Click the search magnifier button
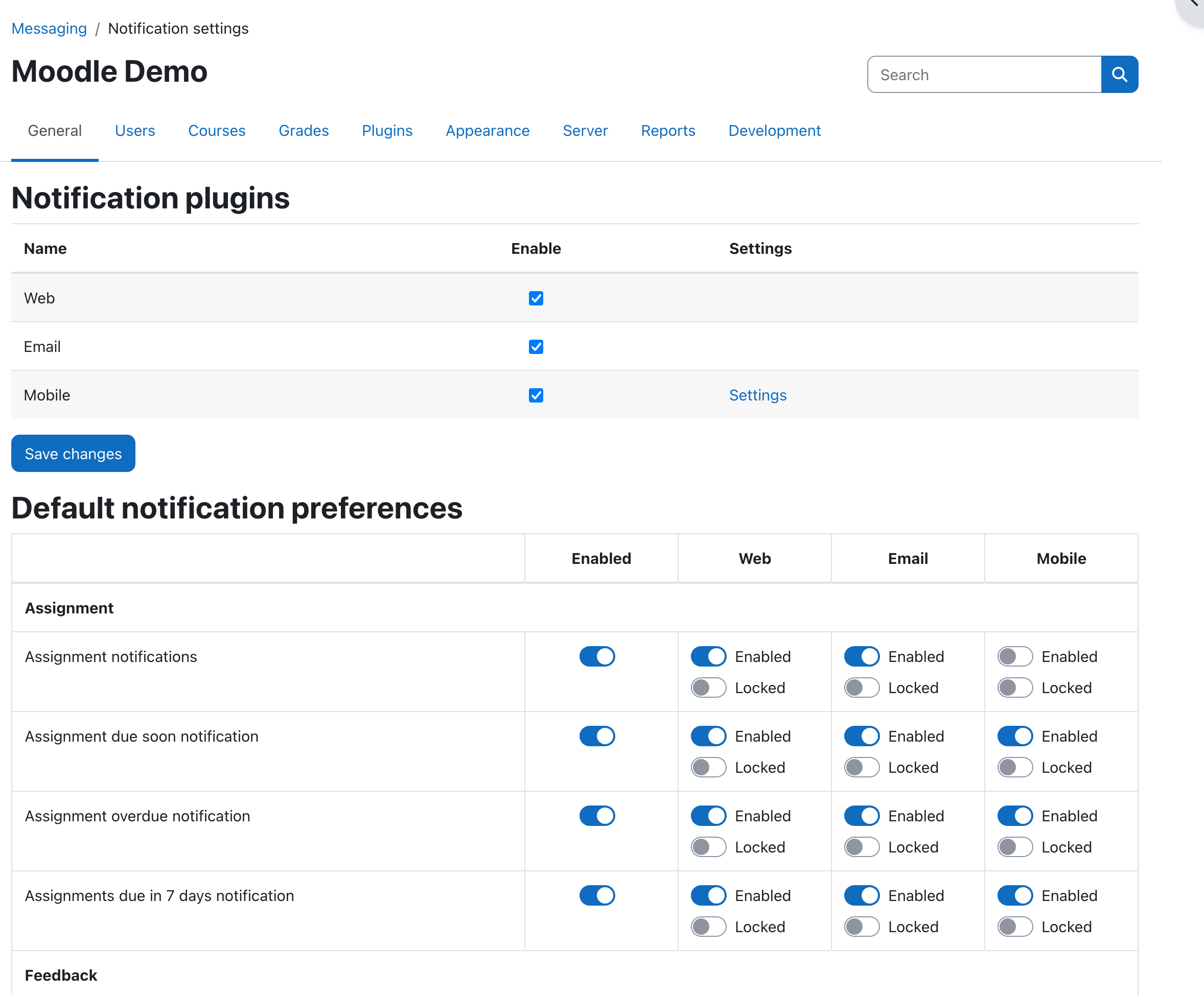This screenshot has width=1204, height=995. [x=1119, y=75]
